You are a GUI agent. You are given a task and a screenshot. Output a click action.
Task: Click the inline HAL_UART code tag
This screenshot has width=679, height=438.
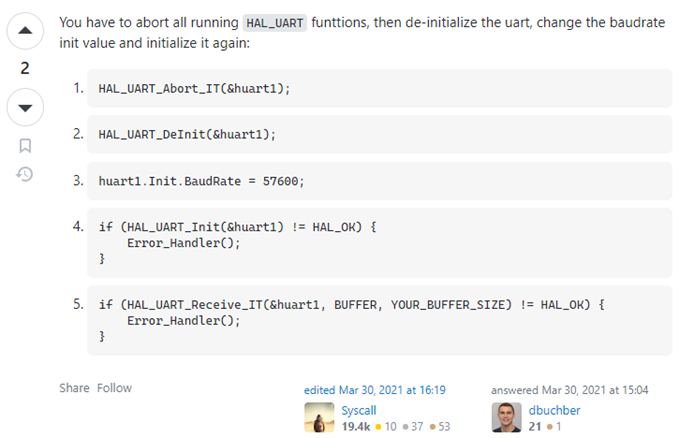[276, 22]
